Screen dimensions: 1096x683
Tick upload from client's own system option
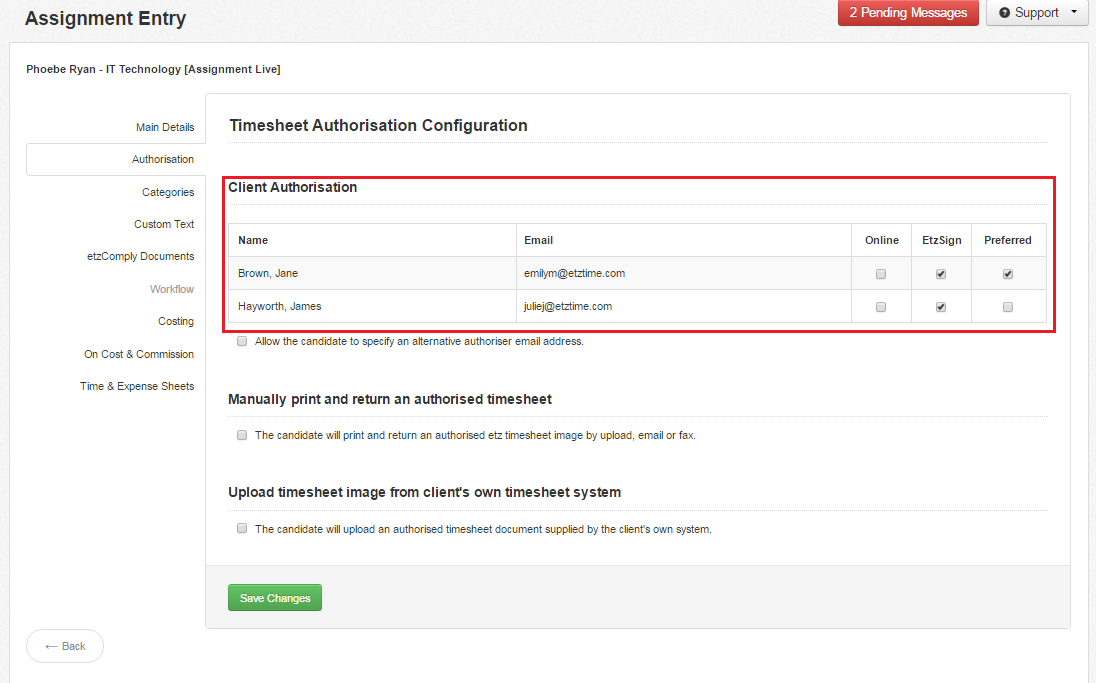(242, 529)
